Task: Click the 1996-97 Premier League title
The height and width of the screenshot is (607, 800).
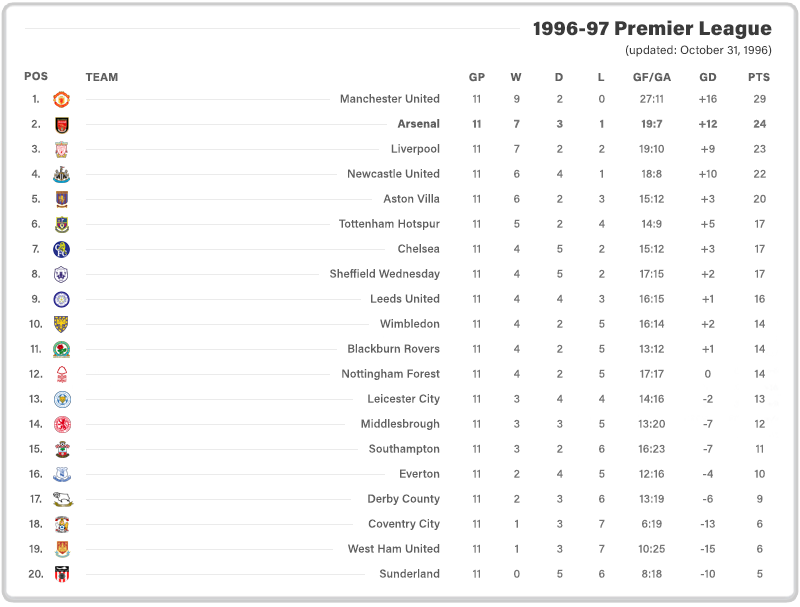Action: click(x=652, y=29)
